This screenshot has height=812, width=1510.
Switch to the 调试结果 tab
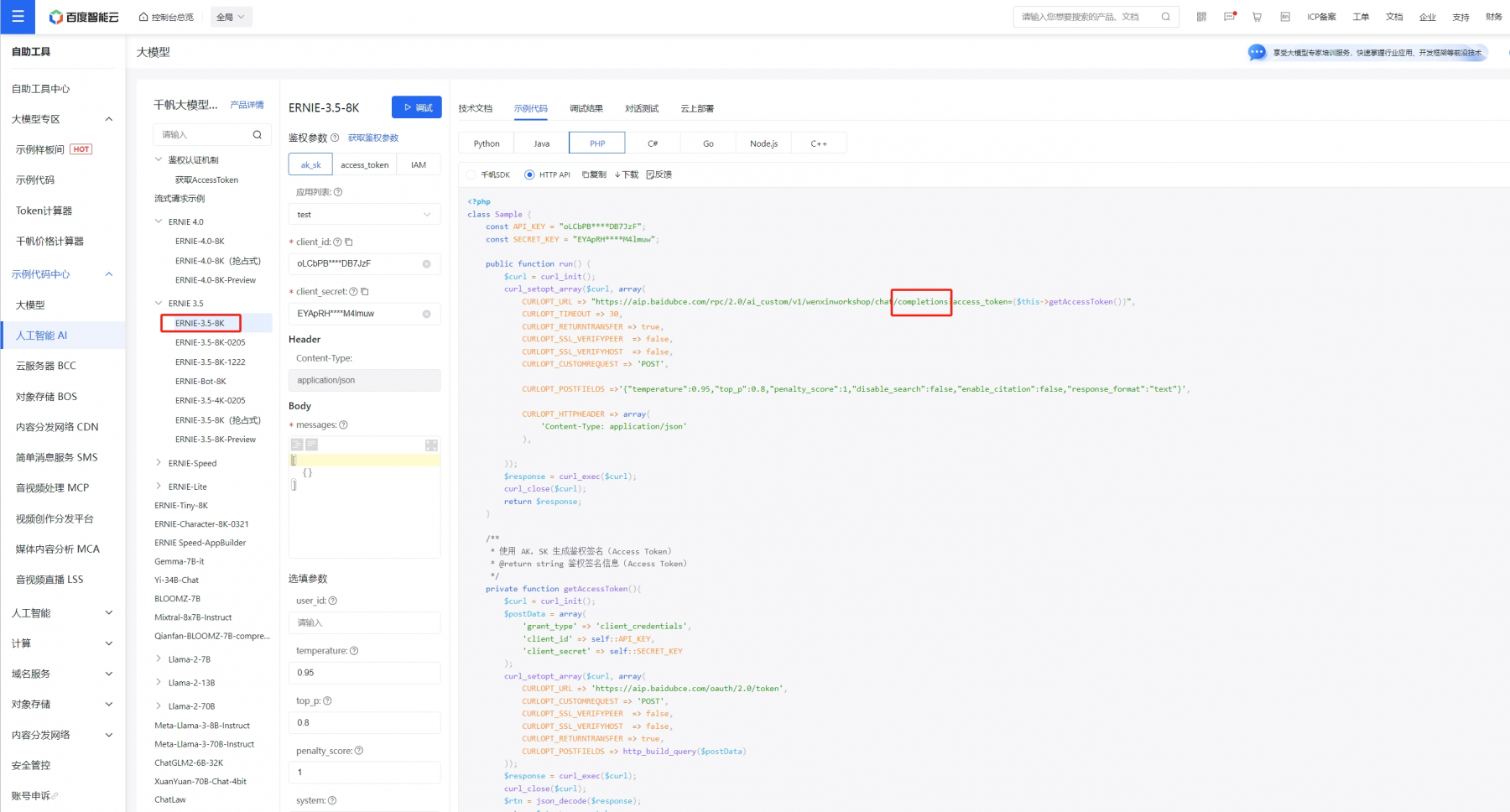coord(586,109)
